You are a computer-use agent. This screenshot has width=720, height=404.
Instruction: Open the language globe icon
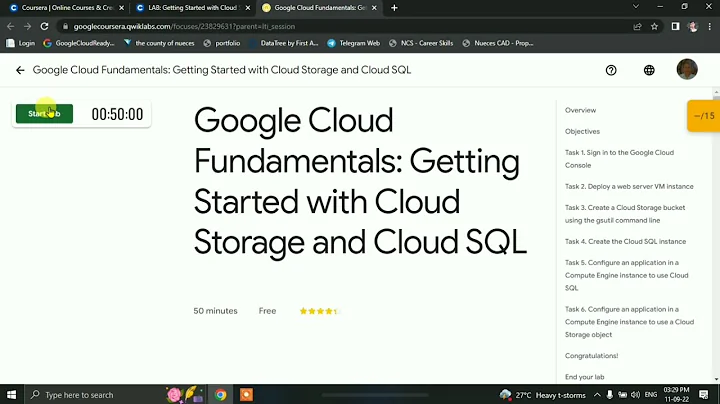(649, 70)
